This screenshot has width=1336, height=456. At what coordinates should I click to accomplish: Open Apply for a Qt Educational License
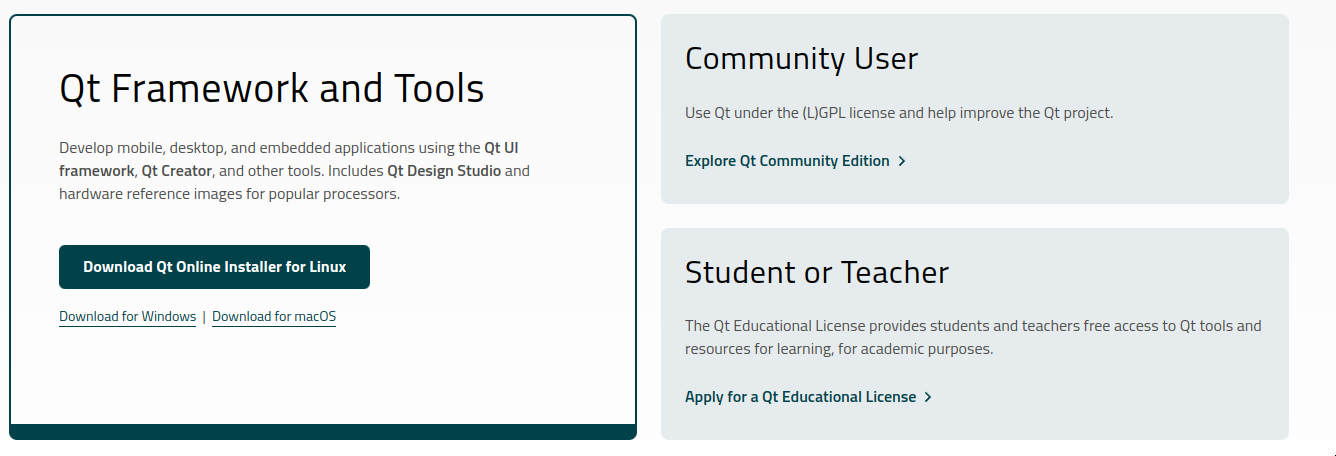800,397
